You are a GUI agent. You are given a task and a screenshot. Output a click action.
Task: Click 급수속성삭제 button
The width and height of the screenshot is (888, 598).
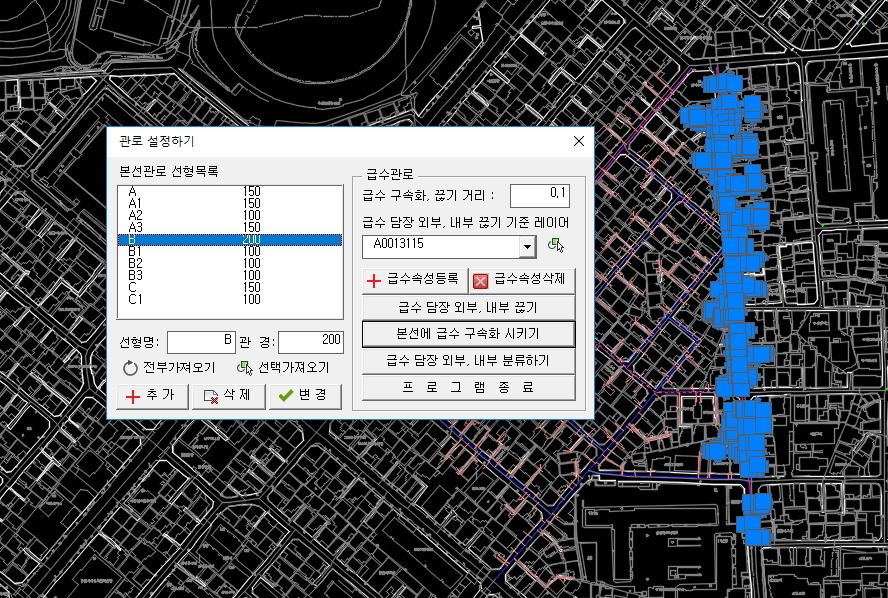click(522, 280)
